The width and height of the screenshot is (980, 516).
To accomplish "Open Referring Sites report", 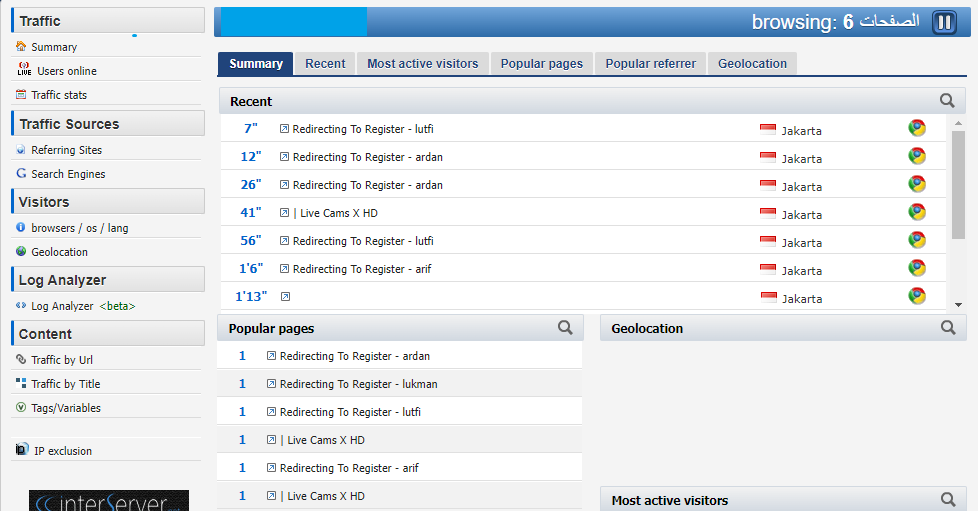I will click(66, 150).
